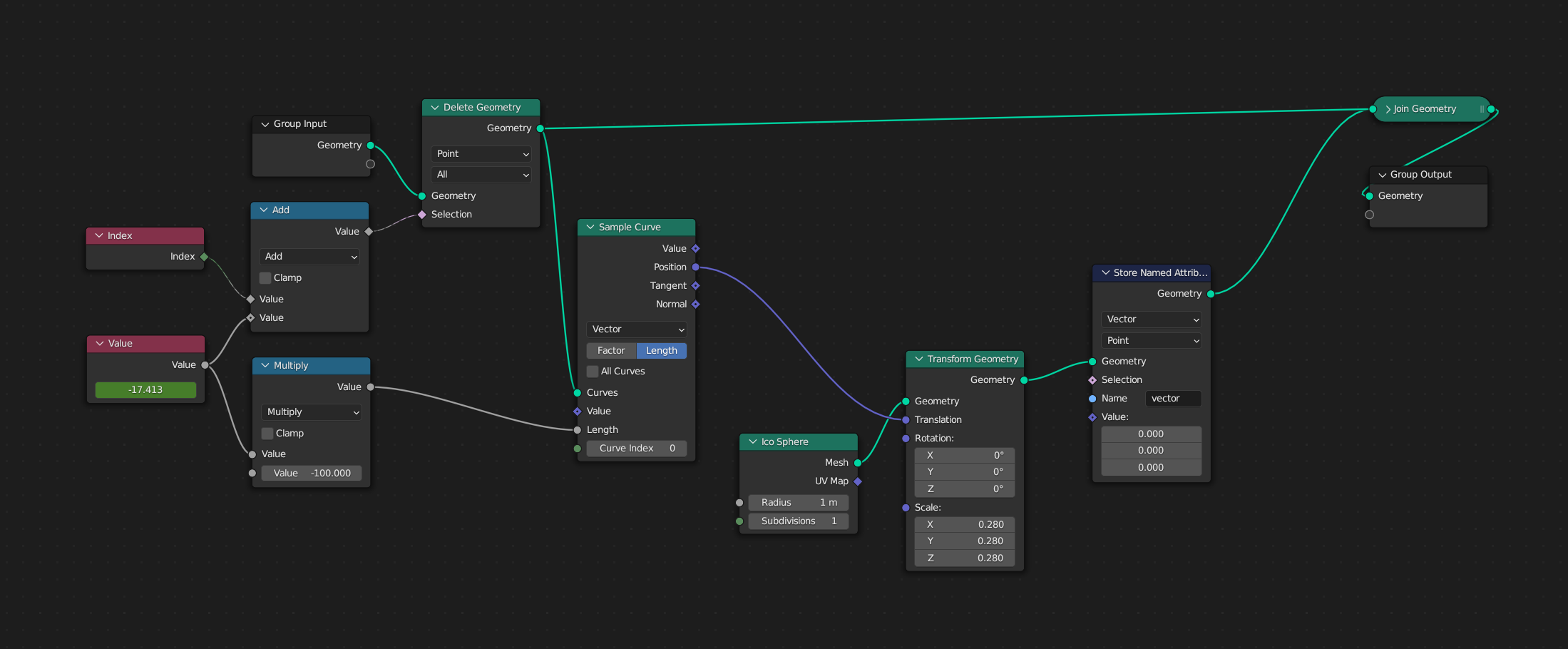
Task: Open the Point domain dropdown in Store Named Attribute
Action: (1152, 341)
